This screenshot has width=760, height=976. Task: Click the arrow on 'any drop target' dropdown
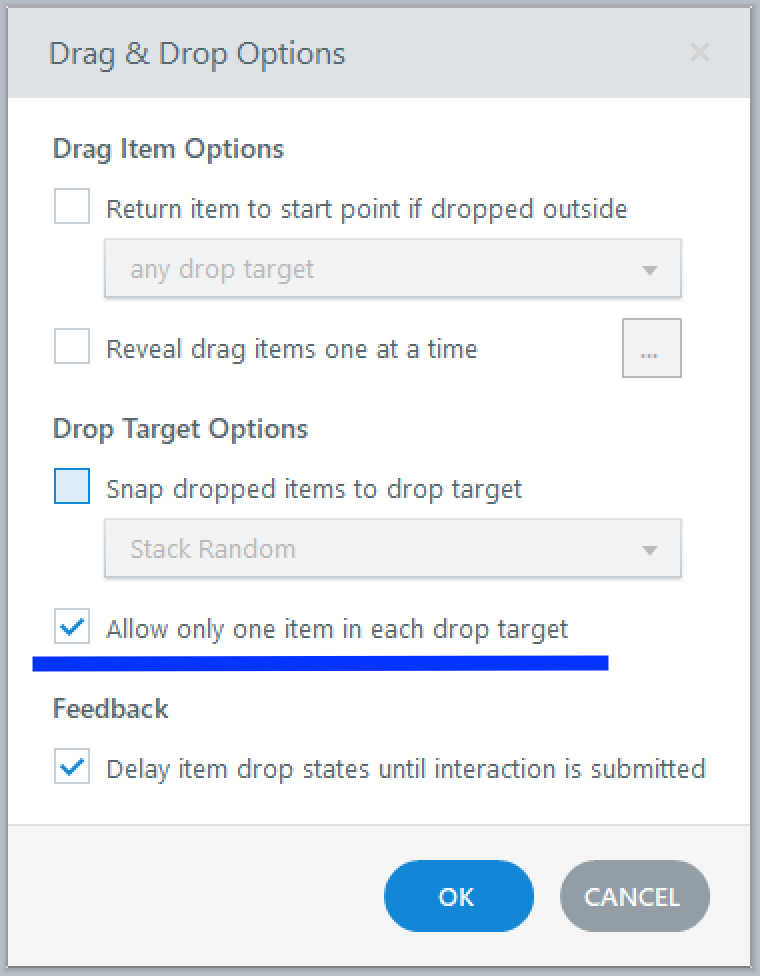650,270
